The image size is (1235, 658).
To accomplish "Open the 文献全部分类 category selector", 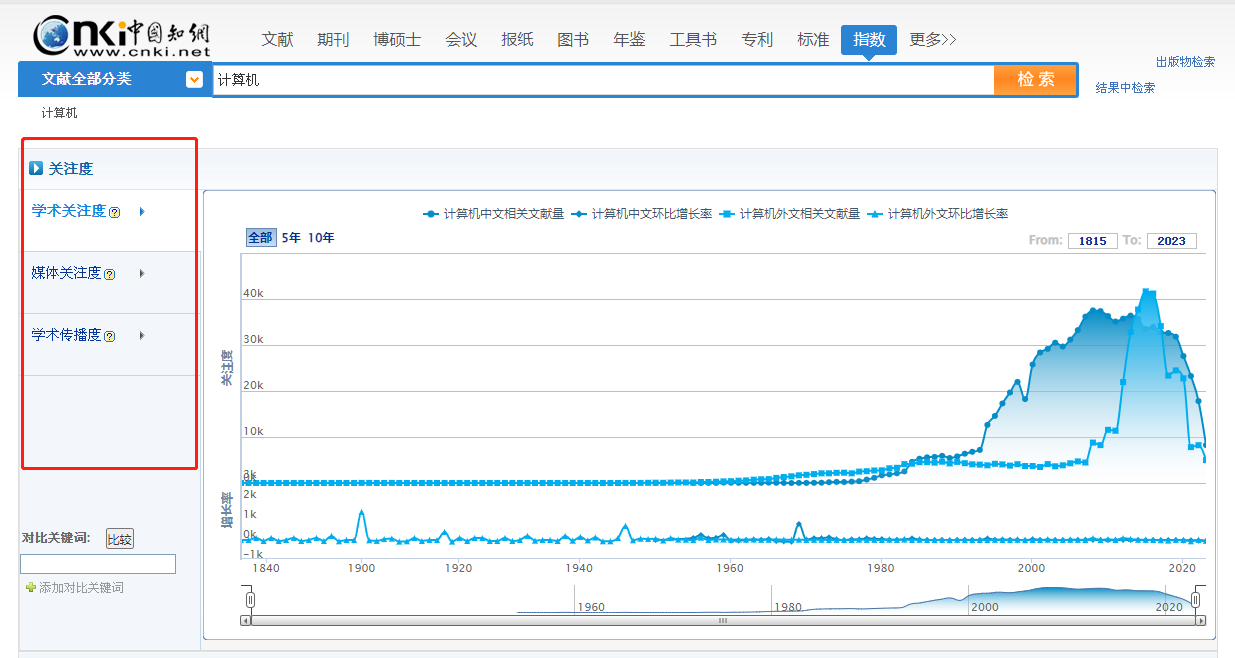I will [114, 79].
